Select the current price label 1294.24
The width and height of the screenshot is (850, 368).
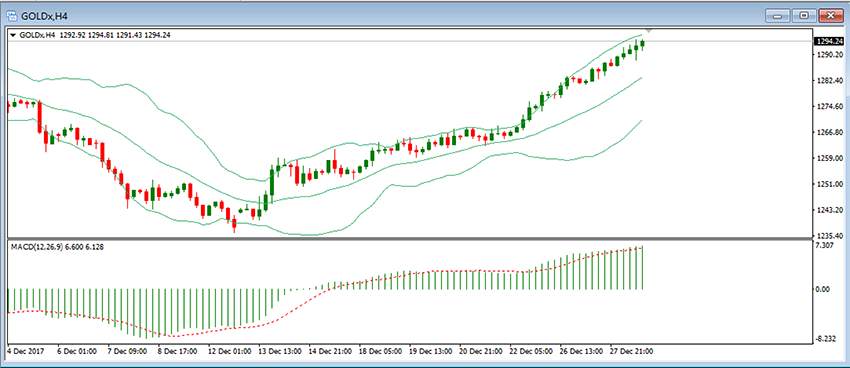pos(828,41)
